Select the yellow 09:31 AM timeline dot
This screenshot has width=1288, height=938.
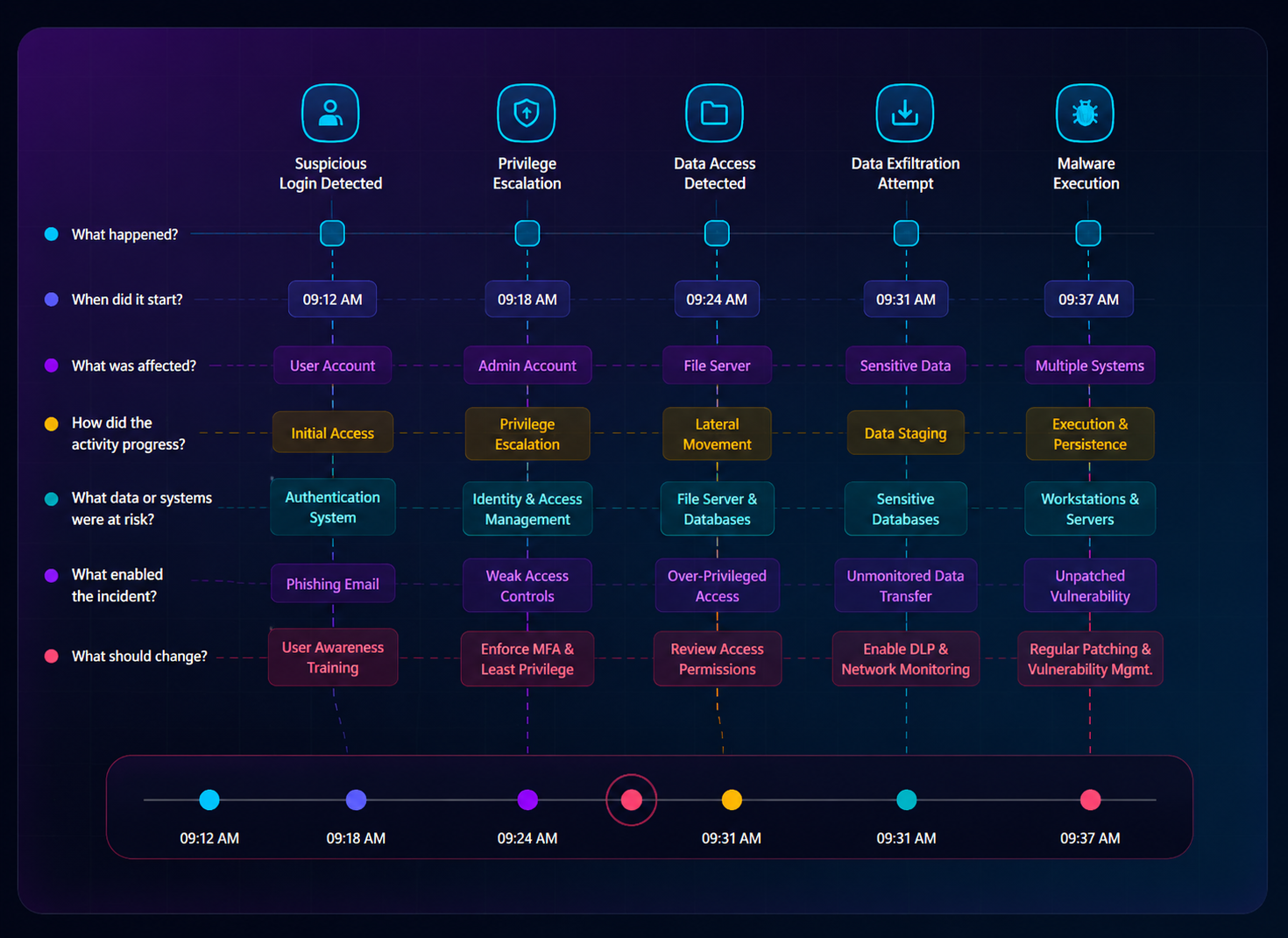tap(732, 799)
